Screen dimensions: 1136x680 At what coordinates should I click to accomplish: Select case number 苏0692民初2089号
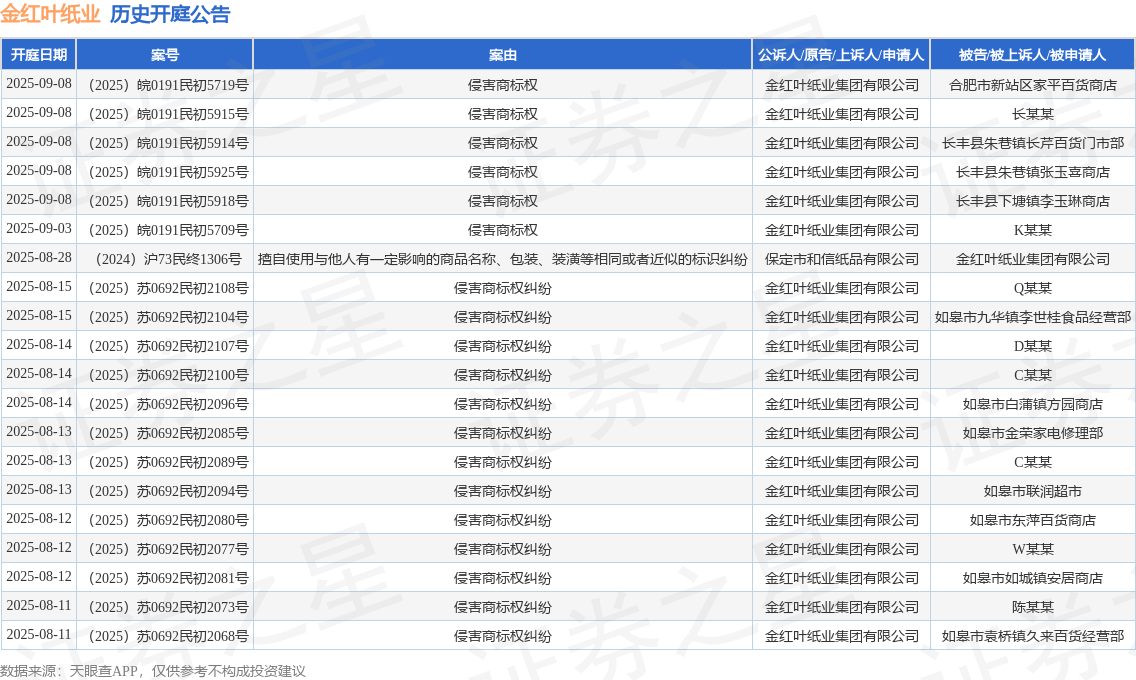tap(168, 462)
